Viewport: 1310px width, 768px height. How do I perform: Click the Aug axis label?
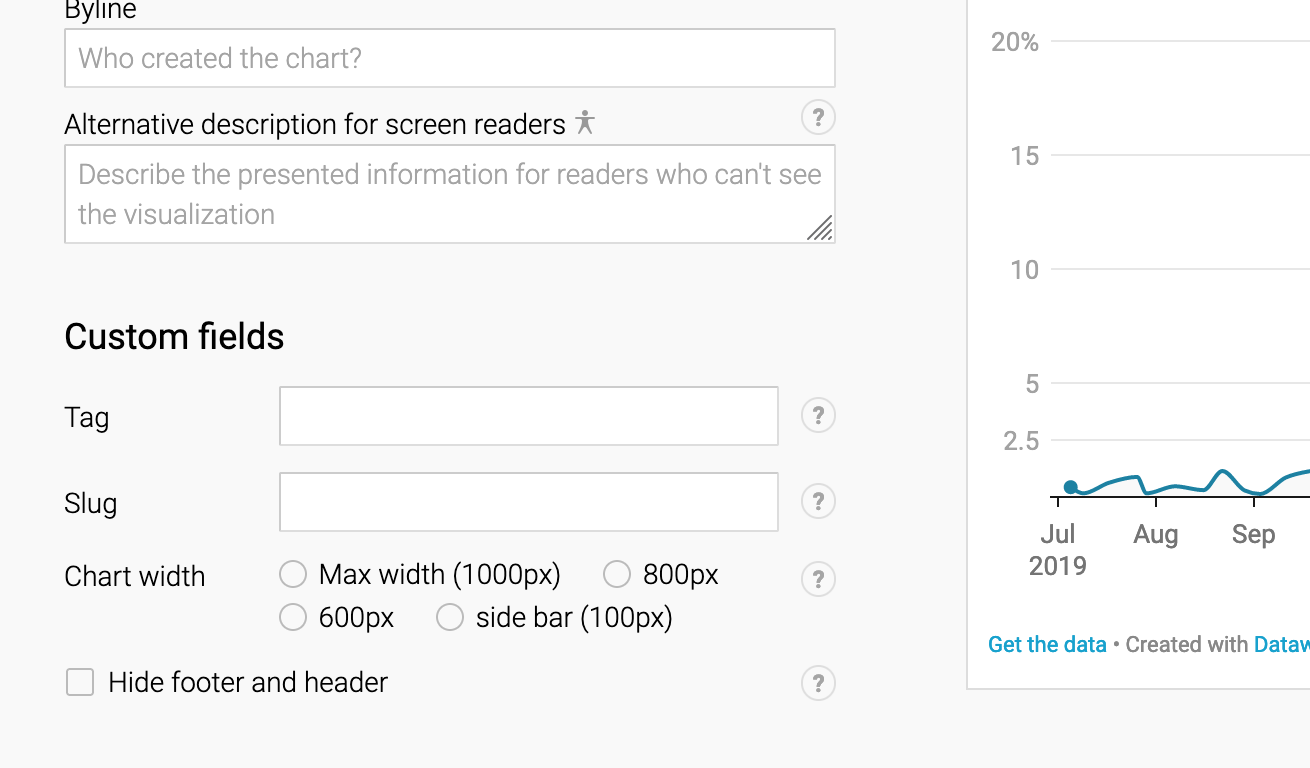tap(1156, 535)
